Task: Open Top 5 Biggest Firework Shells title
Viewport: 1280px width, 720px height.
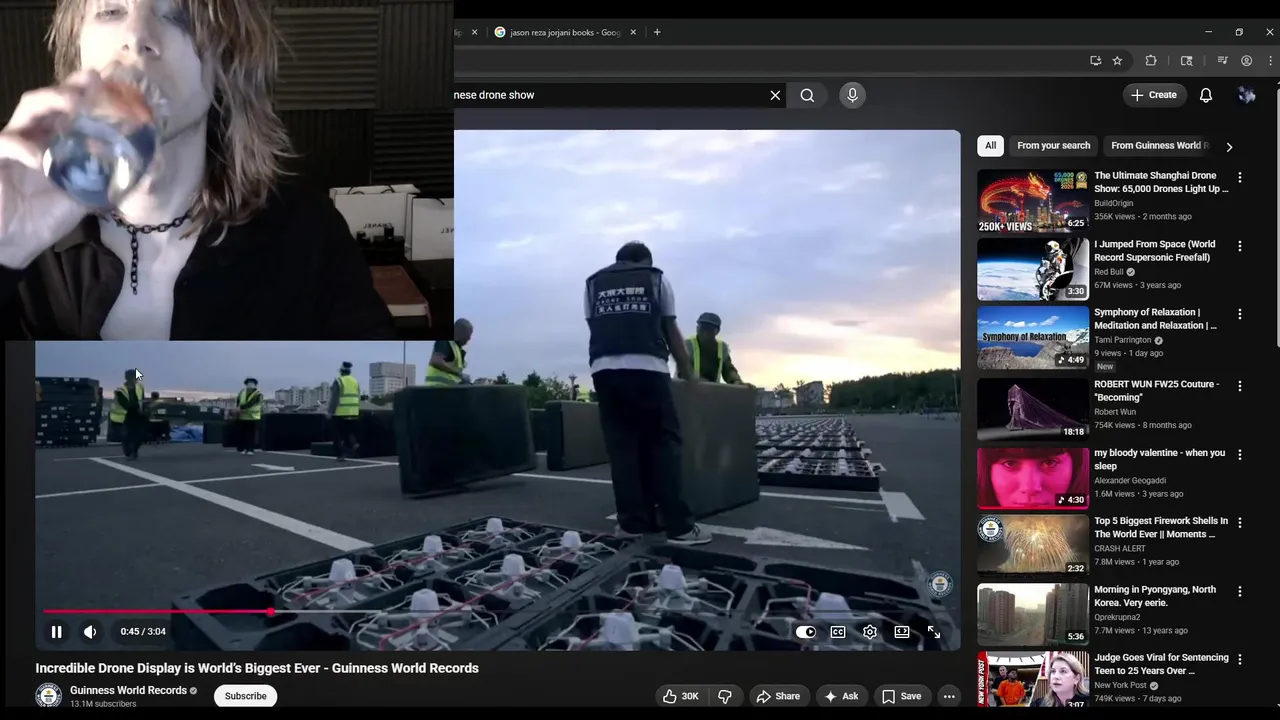Action: [1161, 528]
